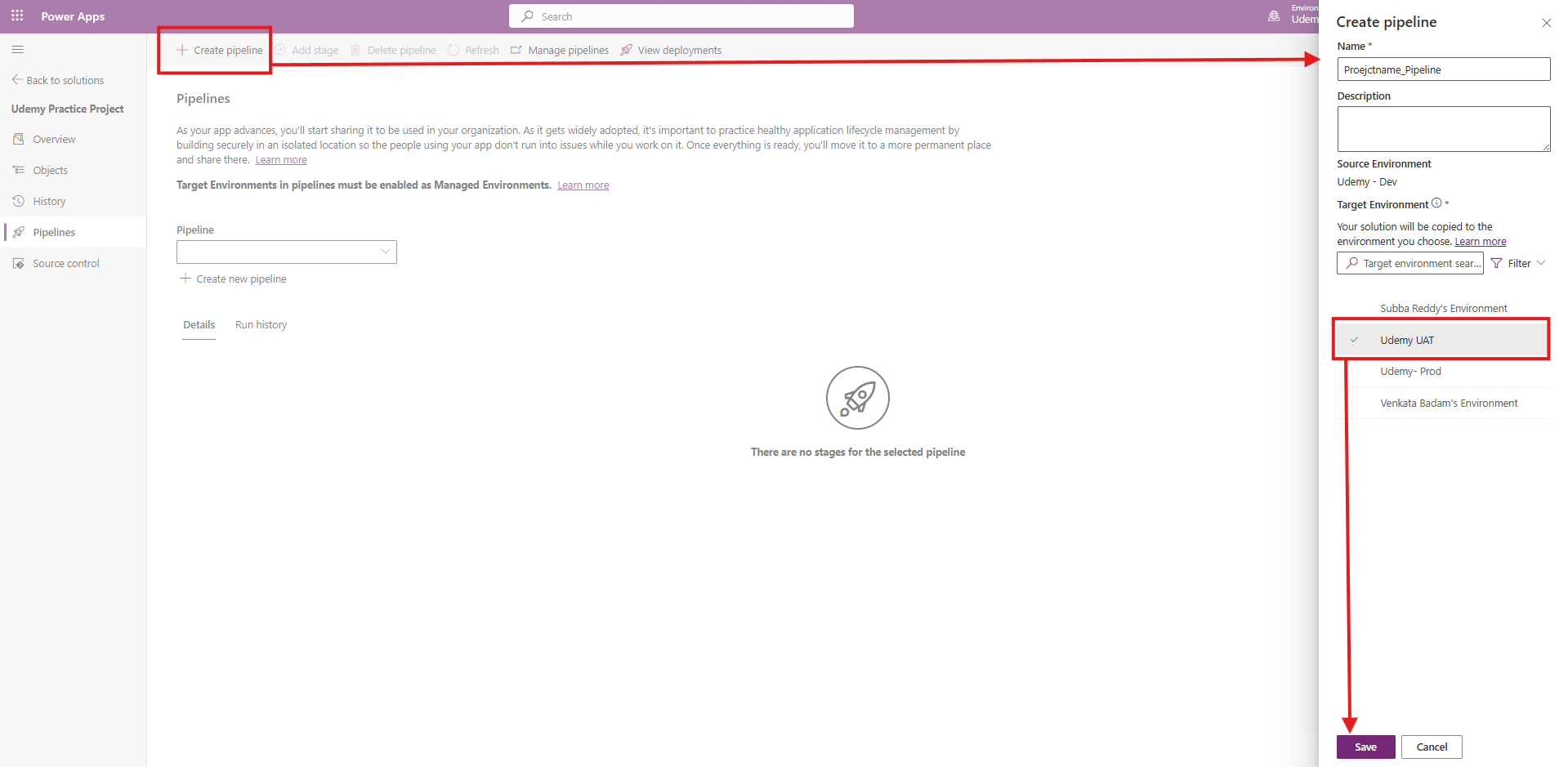Click the Delete pipeline trash icon
Screen dimensions: 1568x767
coord(355,50)
